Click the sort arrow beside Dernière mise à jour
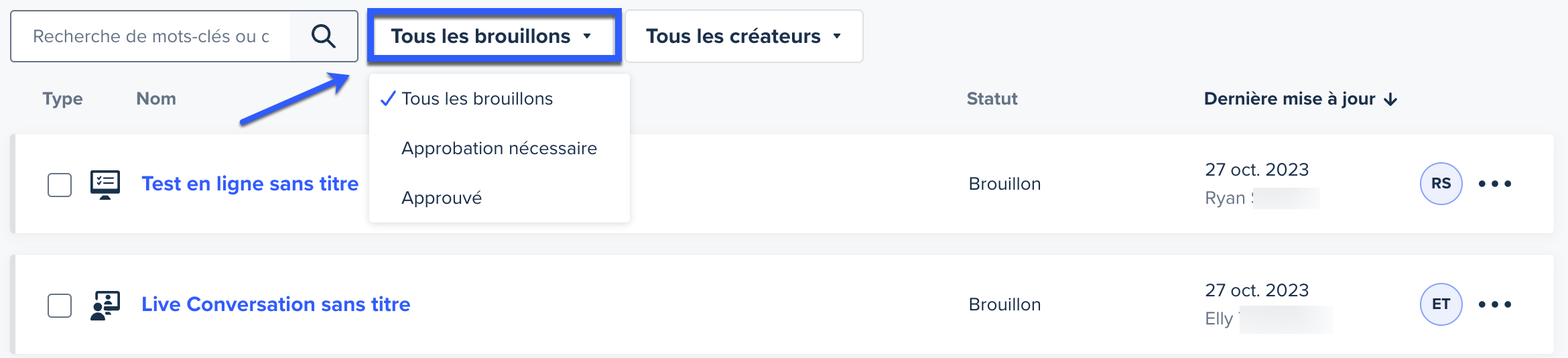The image size is (1568, 358). (1390, 99)
